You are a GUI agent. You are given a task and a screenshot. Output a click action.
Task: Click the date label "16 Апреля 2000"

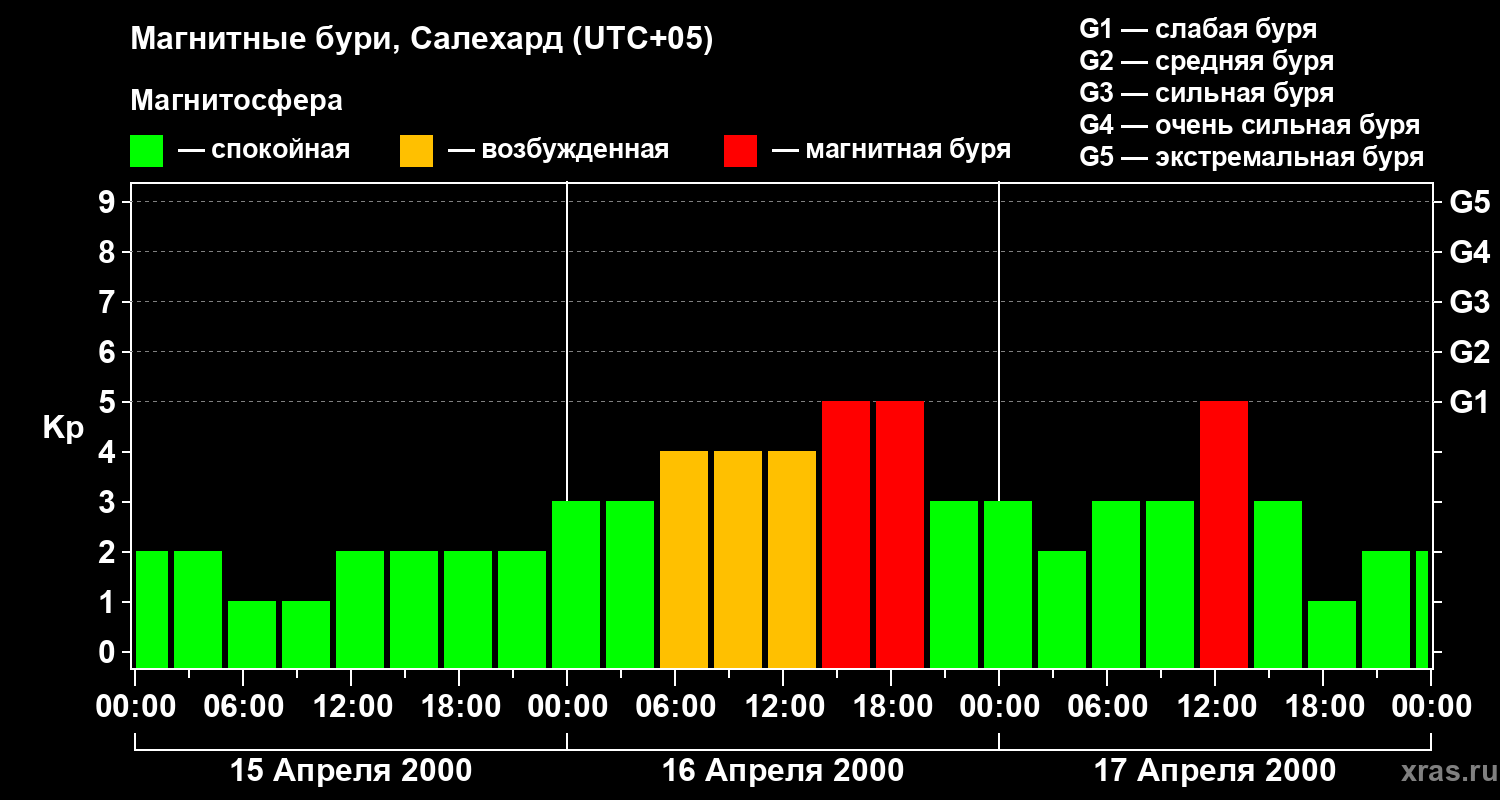click(x=783, y=771)
